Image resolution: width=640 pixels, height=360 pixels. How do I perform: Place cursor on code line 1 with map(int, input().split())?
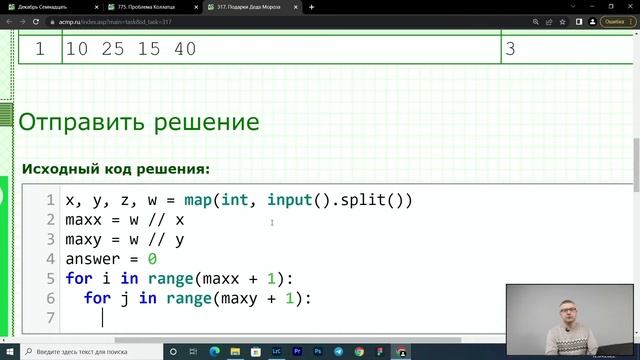pos(239,200)
